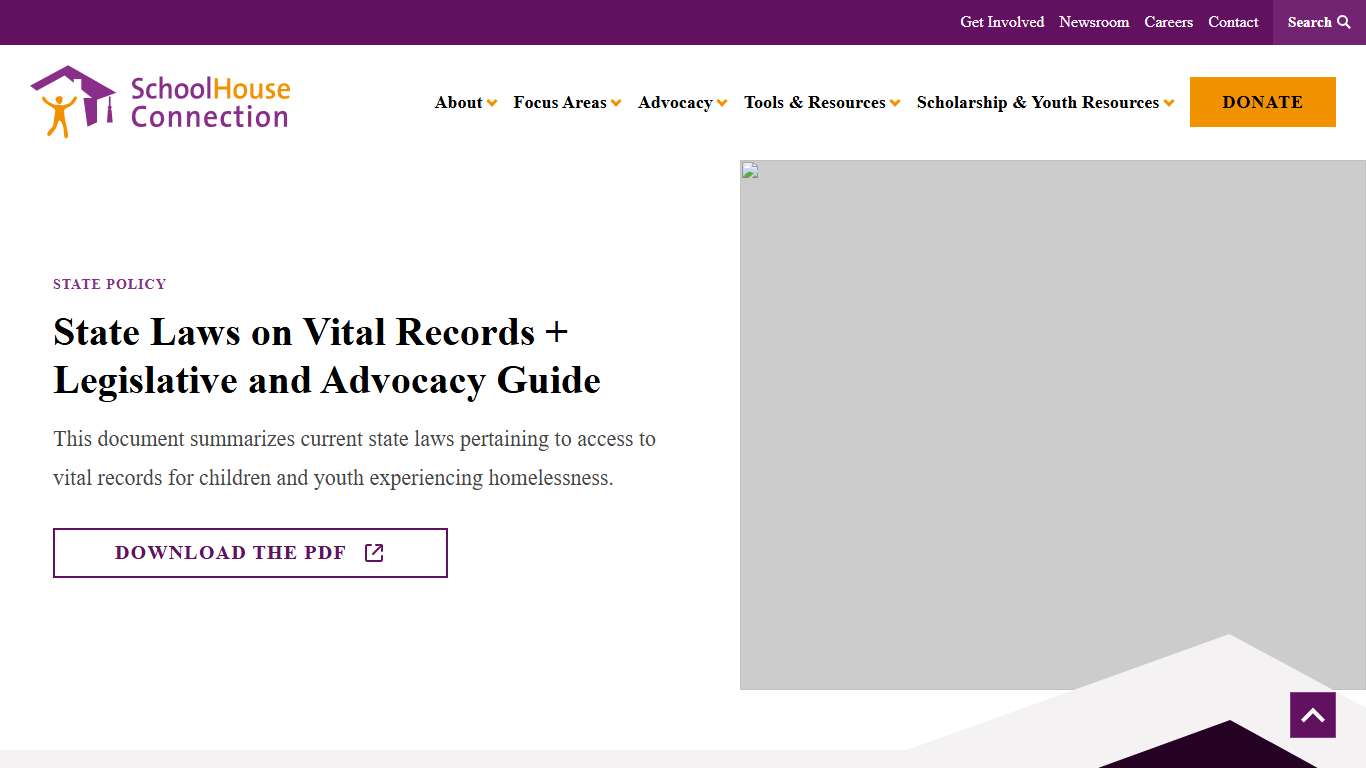Click the STATE POLICY category label
1366x768 pixels.
109,284
